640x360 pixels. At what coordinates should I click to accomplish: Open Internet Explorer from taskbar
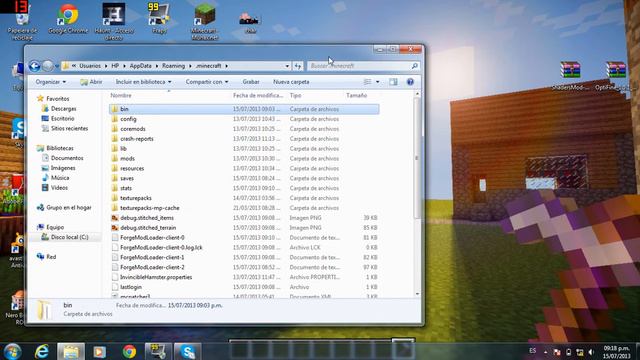click(42, 351)
